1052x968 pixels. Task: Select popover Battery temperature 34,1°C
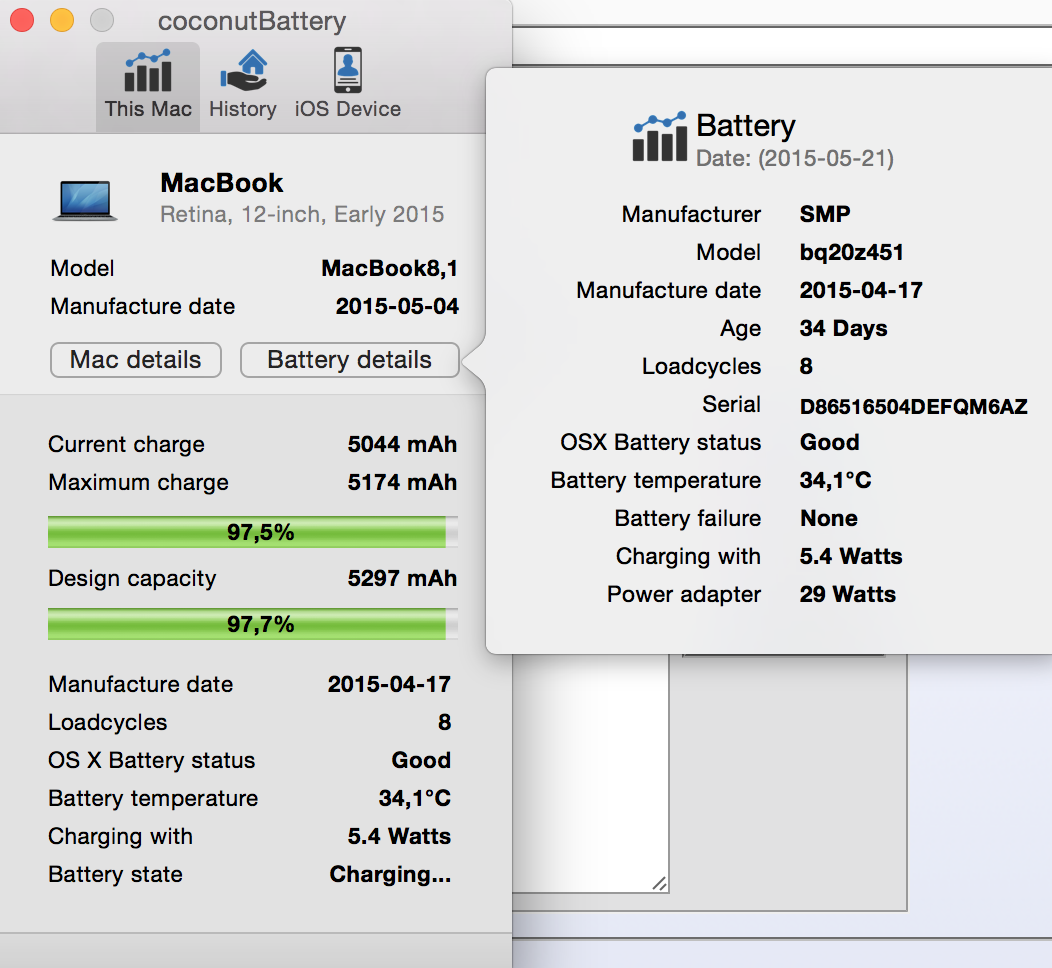point(835,480)
